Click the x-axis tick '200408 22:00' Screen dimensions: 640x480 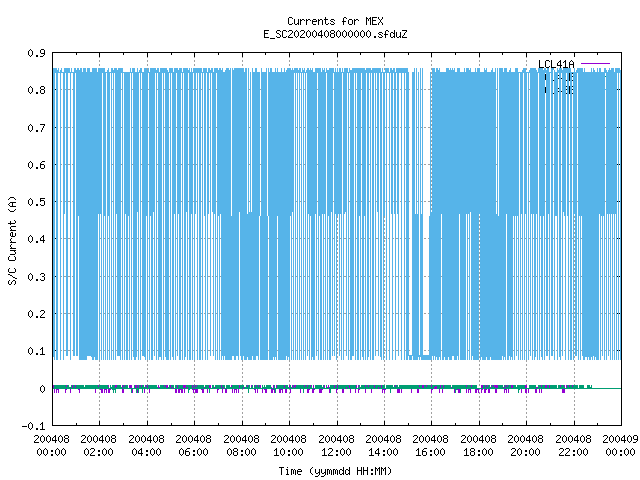click(x=573, y=446)
